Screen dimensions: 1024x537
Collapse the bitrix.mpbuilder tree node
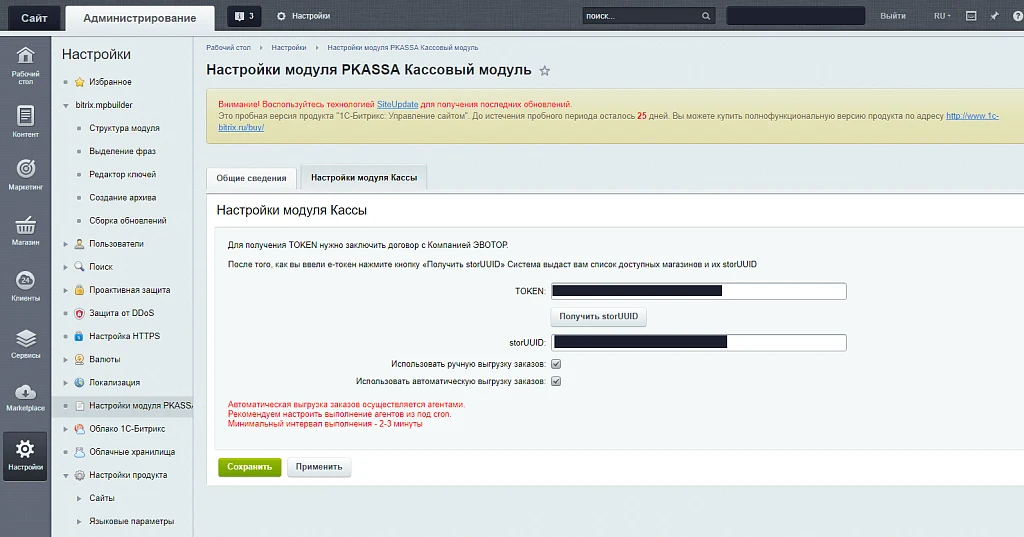(65, 105)
